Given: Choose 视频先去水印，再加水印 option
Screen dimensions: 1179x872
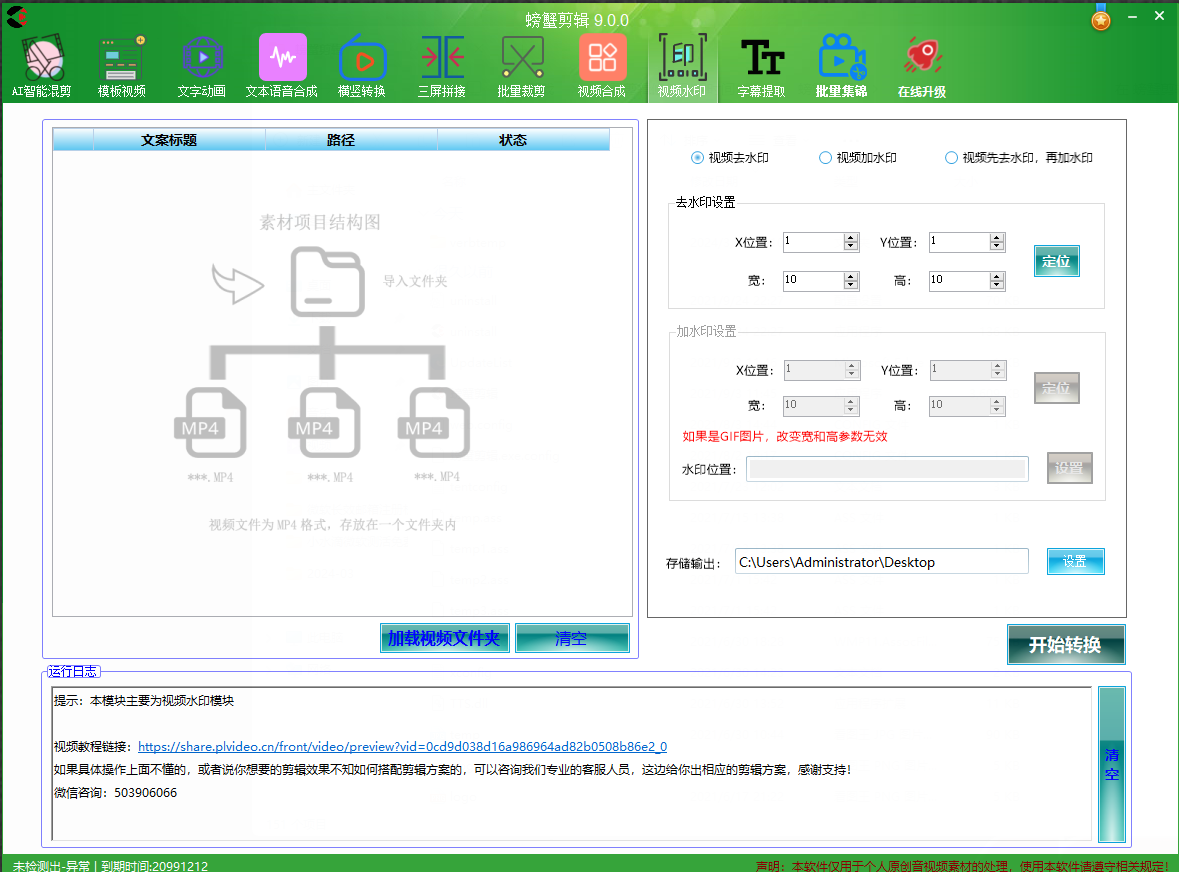Looking at the screenshot, I should coord(951,158).
